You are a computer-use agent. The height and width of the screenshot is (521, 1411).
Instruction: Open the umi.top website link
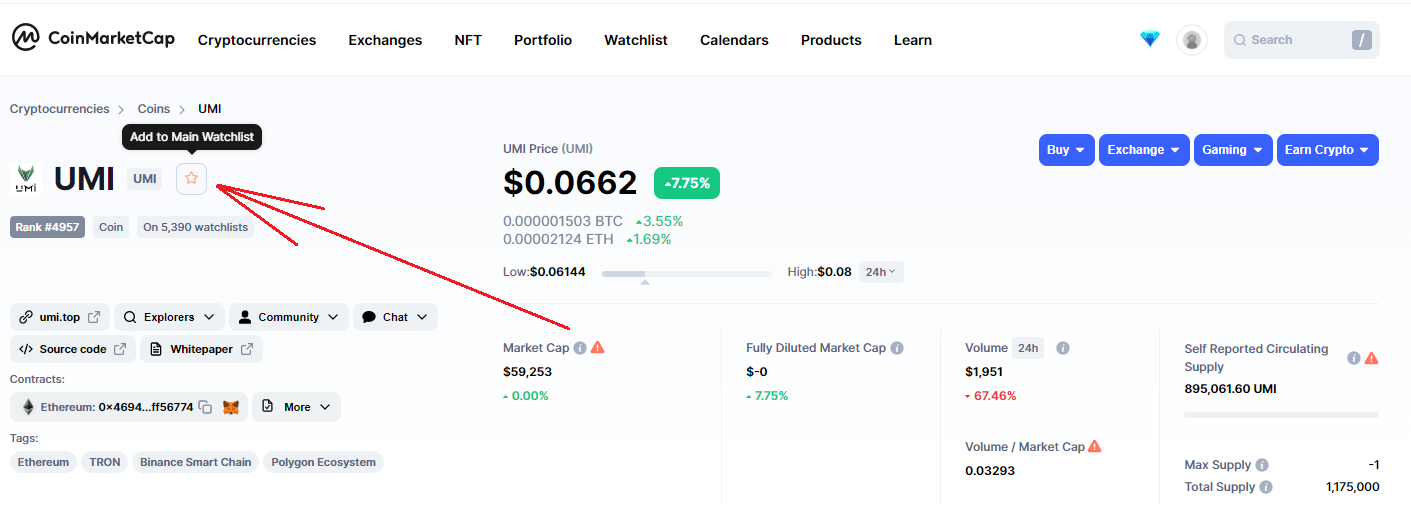pos(60,317)
